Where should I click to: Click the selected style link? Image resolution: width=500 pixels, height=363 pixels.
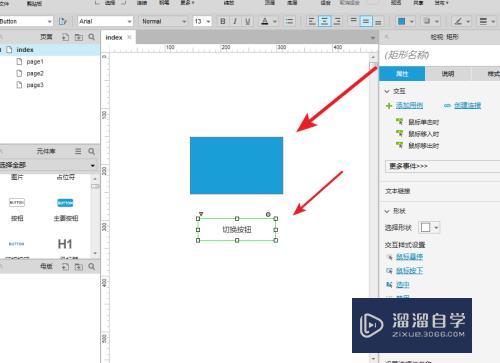coord(403,284)
